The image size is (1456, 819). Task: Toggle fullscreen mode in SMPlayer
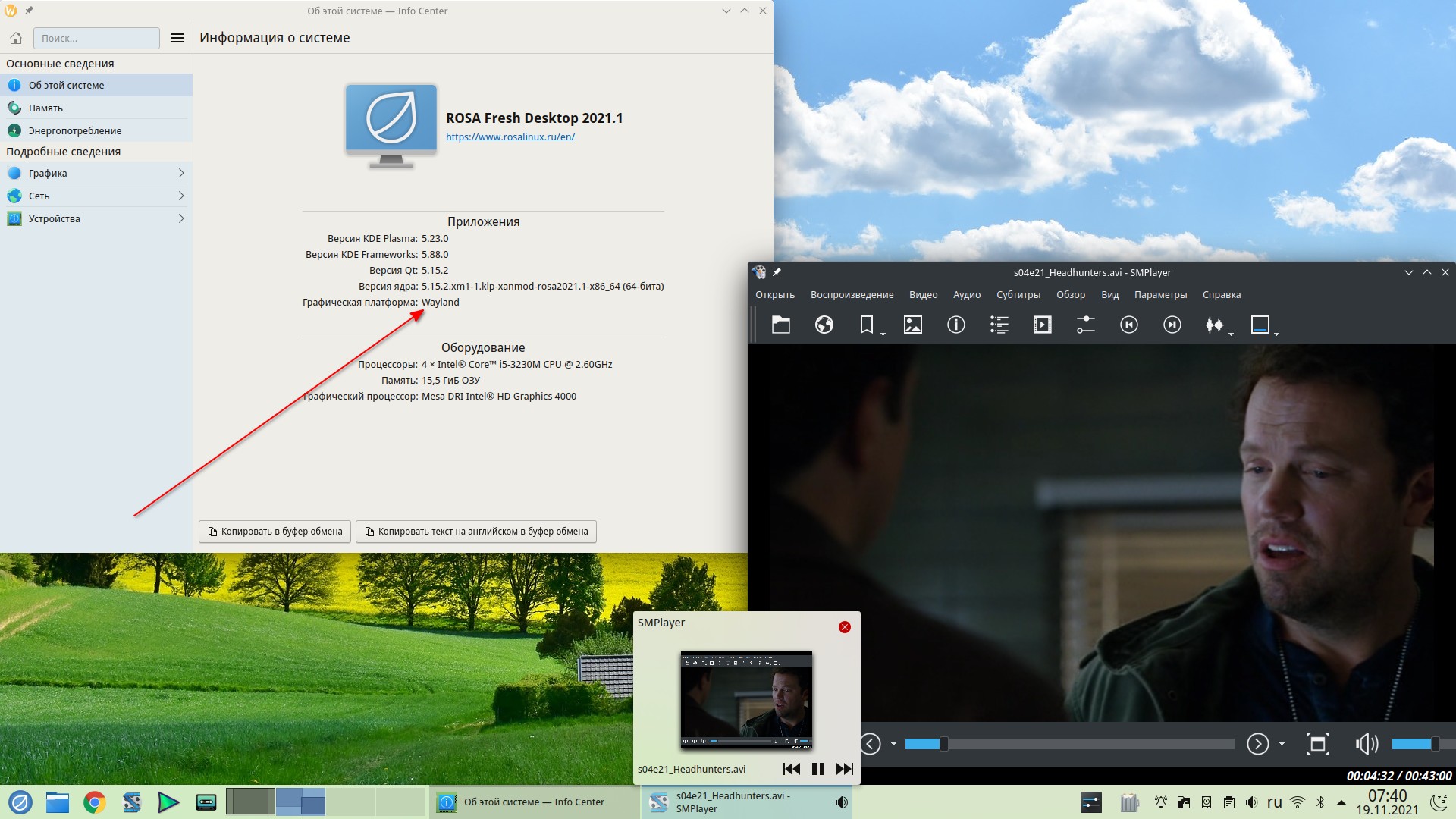coord(1318,744)
